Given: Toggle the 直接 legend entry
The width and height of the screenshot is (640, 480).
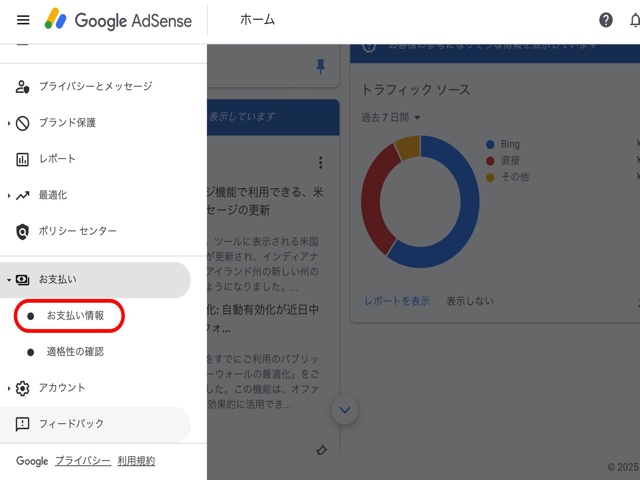Looking at the screenshot, I should [x=510, y=161].
